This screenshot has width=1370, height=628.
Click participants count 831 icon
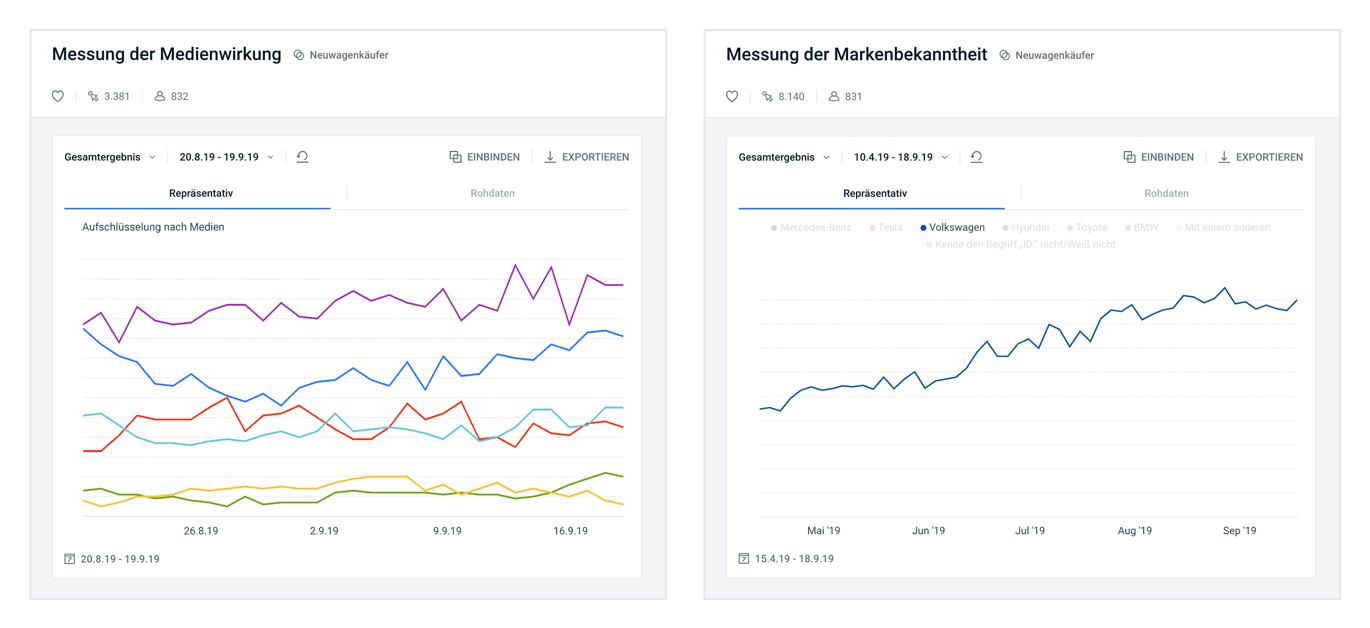[x=834, y=97]
